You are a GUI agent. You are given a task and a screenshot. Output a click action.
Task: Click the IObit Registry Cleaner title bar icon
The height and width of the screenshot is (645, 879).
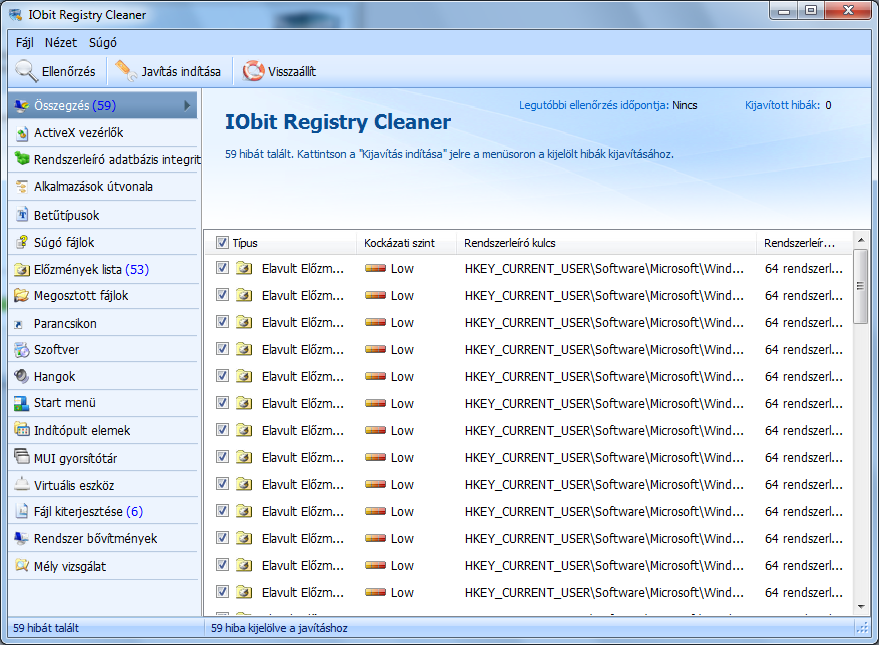click(x=16, y=15)
